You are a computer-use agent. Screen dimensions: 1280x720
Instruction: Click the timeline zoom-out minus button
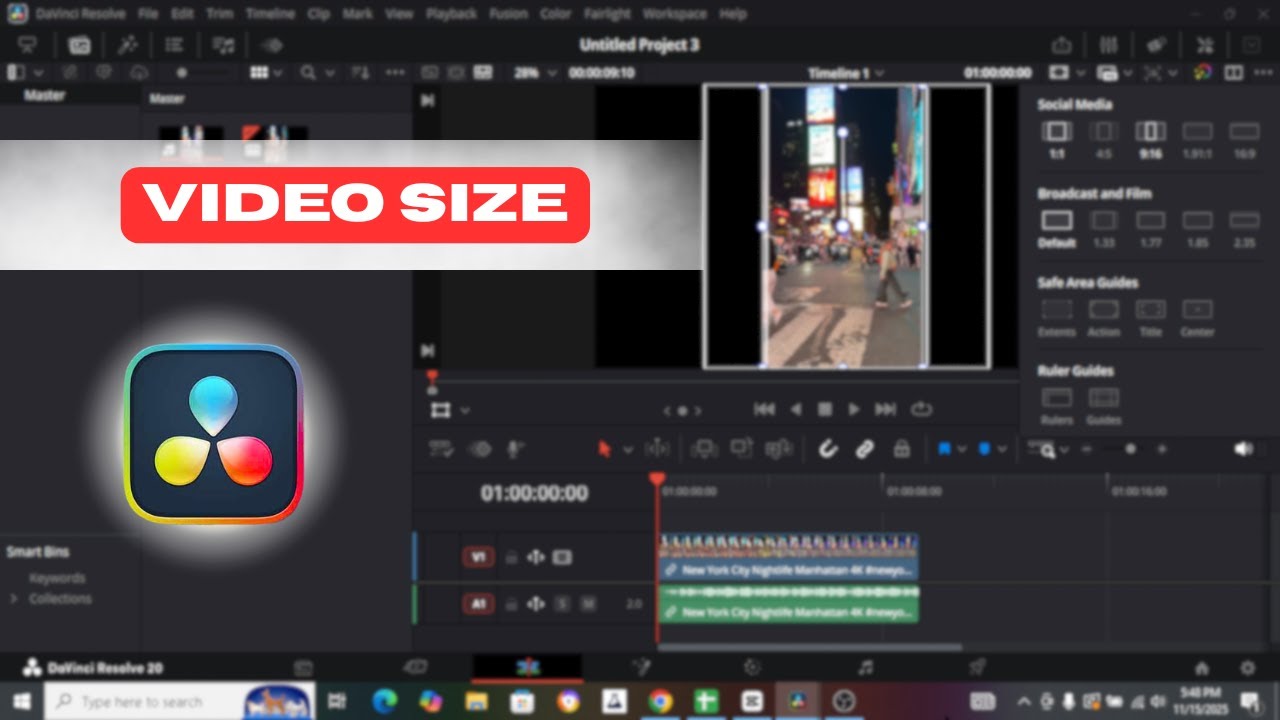(x=1087, y=450)
